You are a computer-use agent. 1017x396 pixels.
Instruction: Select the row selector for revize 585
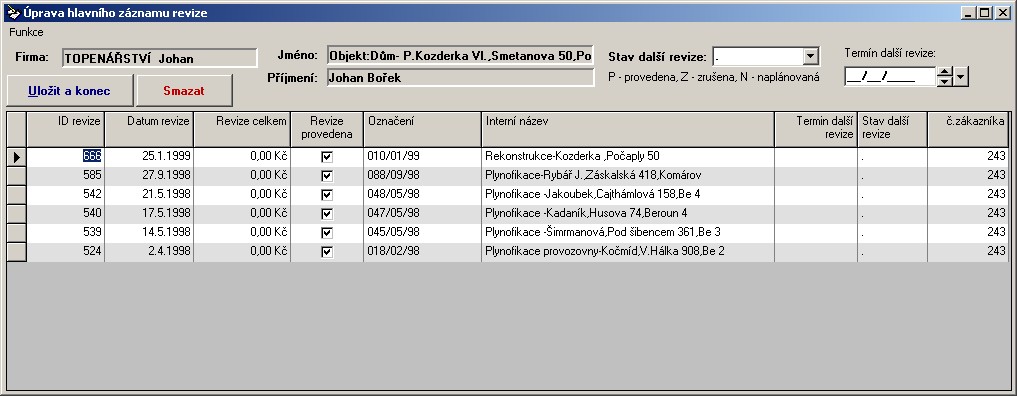click(17, 176)
